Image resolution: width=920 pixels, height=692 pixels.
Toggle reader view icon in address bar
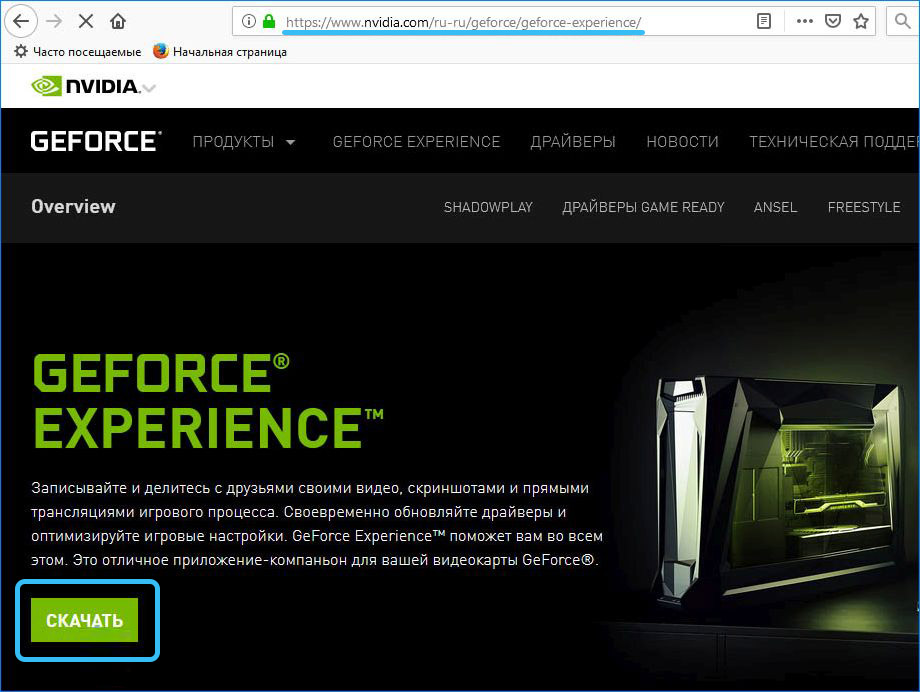(764, 21)
